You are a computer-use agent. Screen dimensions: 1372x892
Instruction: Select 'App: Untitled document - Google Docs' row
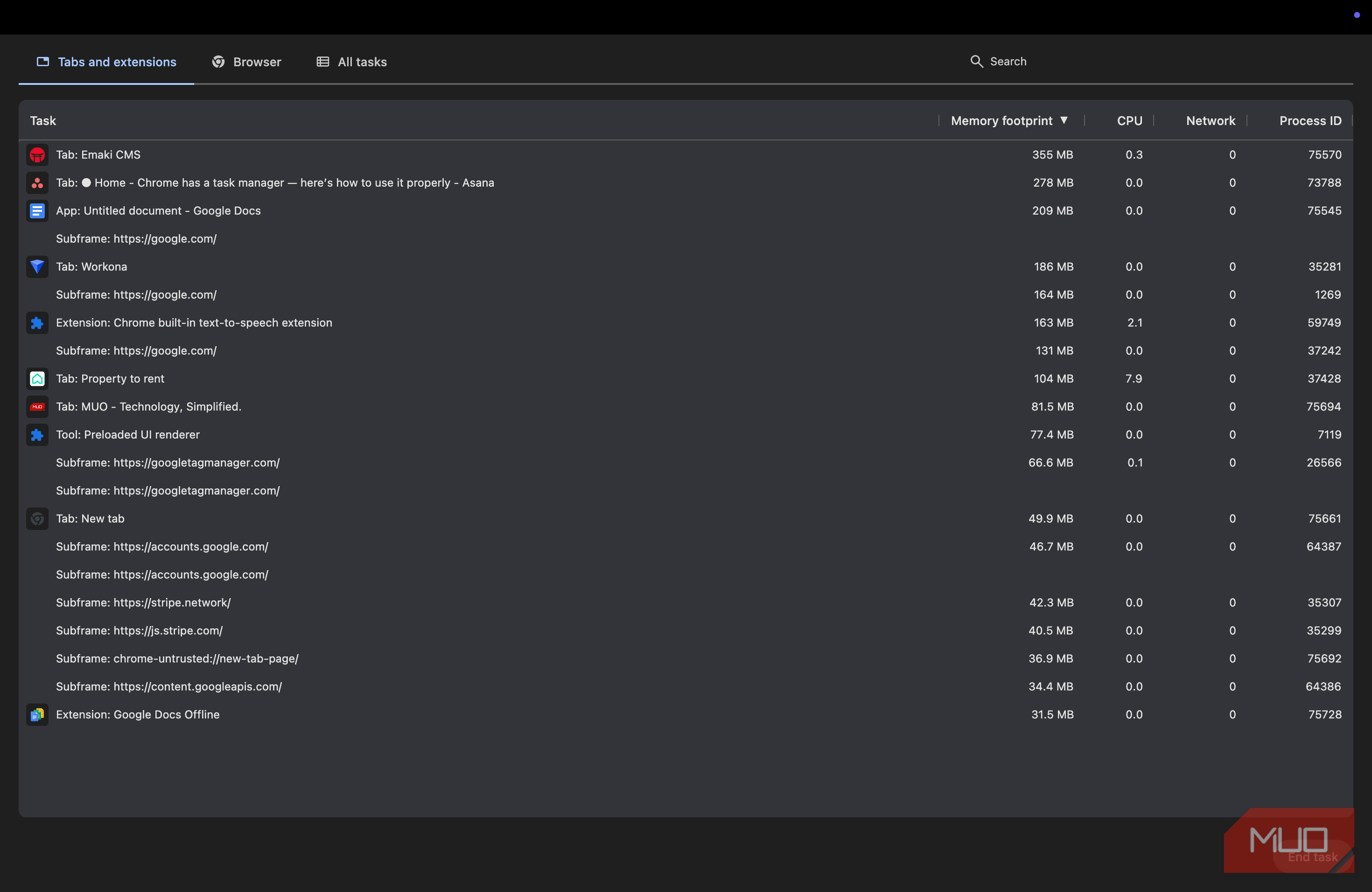tap(686, 211)
